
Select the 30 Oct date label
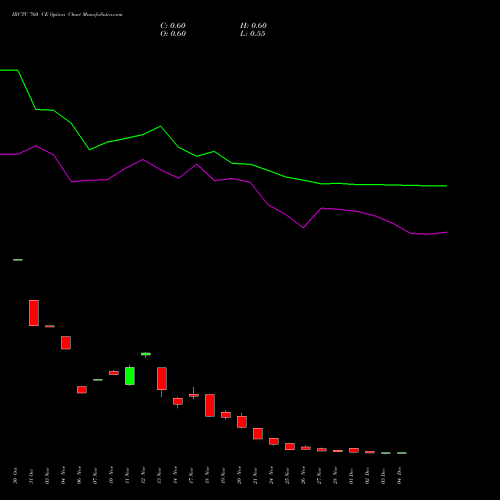[x=15, y=476]
